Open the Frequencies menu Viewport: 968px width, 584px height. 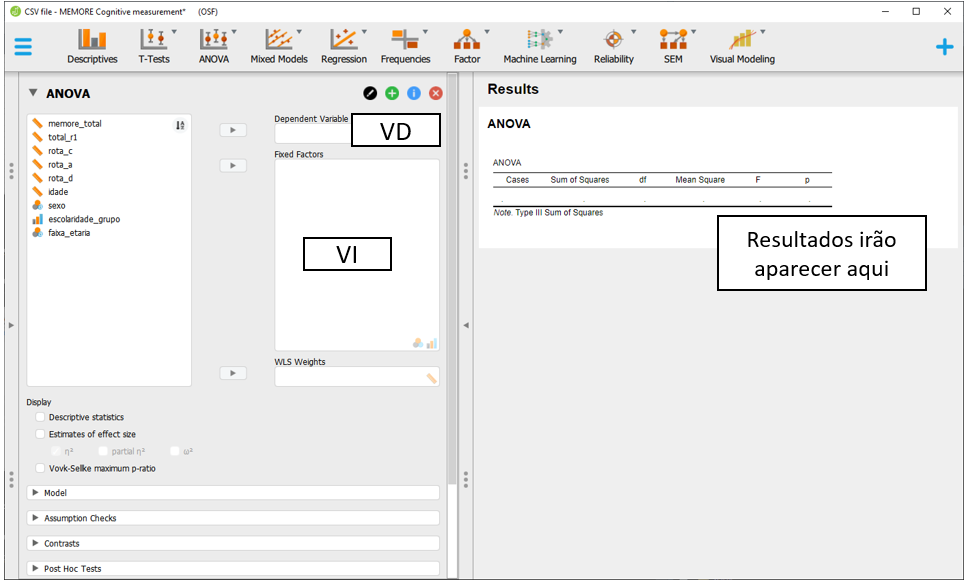coord(405,46)
